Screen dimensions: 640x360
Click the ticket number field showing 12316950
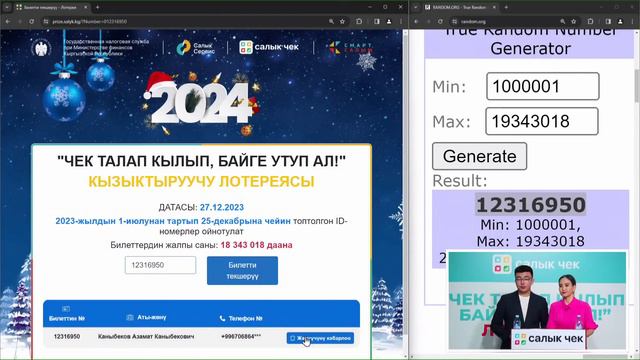[x=160, y=265]
